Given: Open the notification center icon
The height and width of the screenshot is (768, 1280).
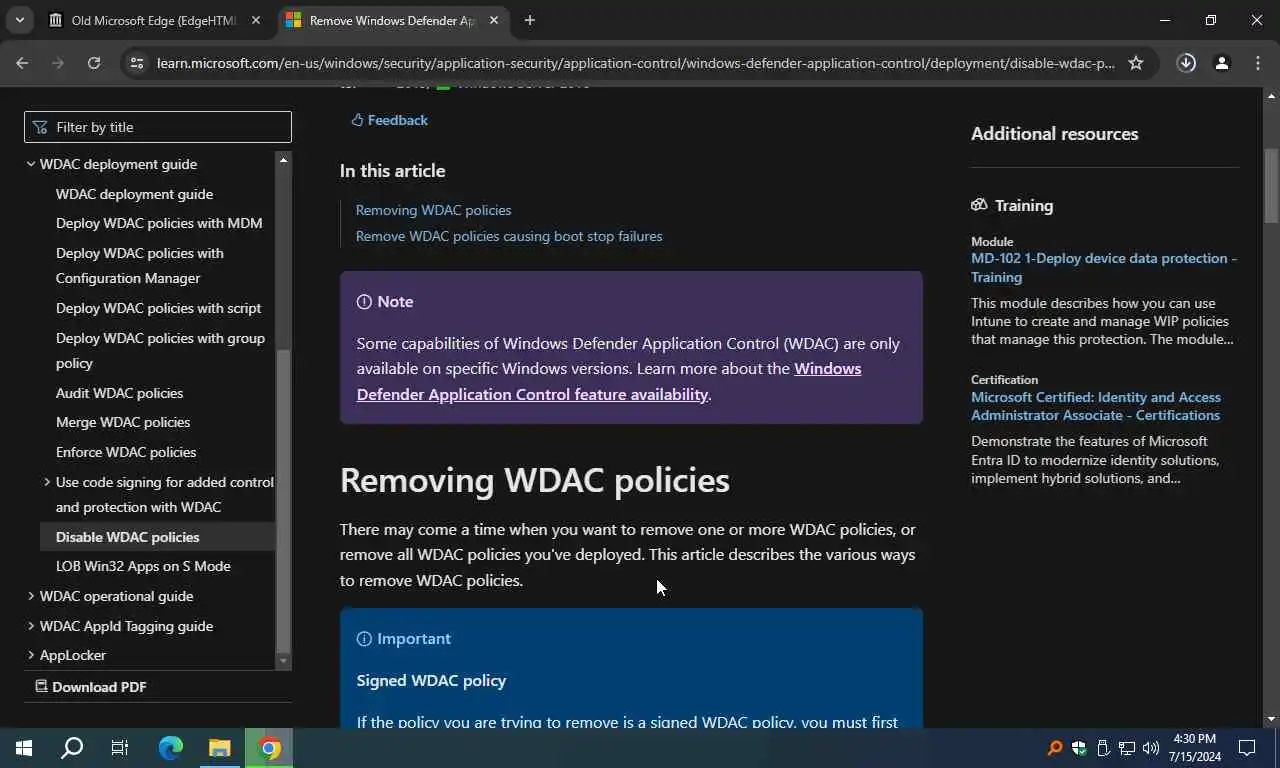Looking at the screenshot, I should coord(1247,748).
